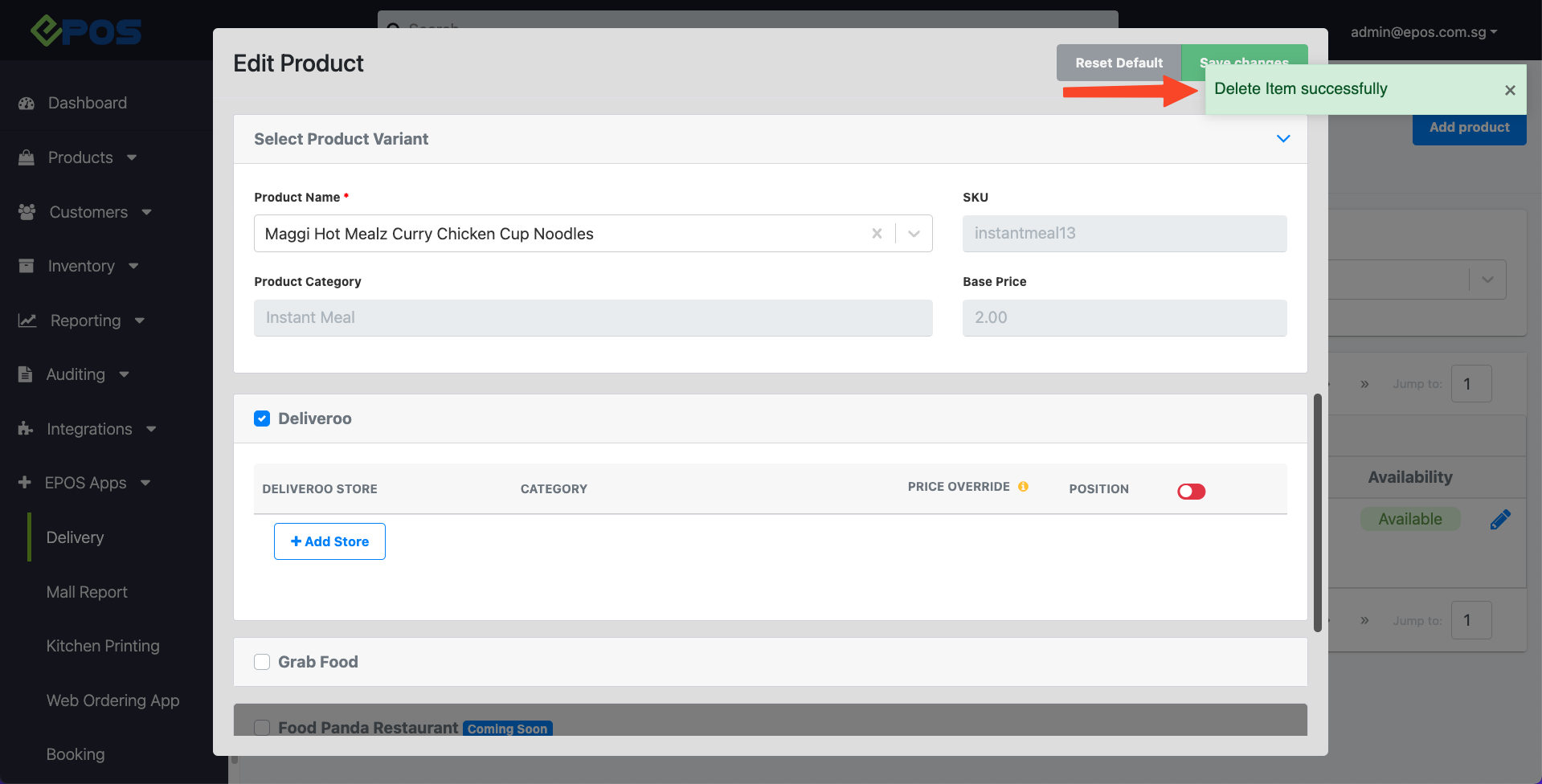
Task: Check the Grab Food checkbox
Action: [262, 662]
